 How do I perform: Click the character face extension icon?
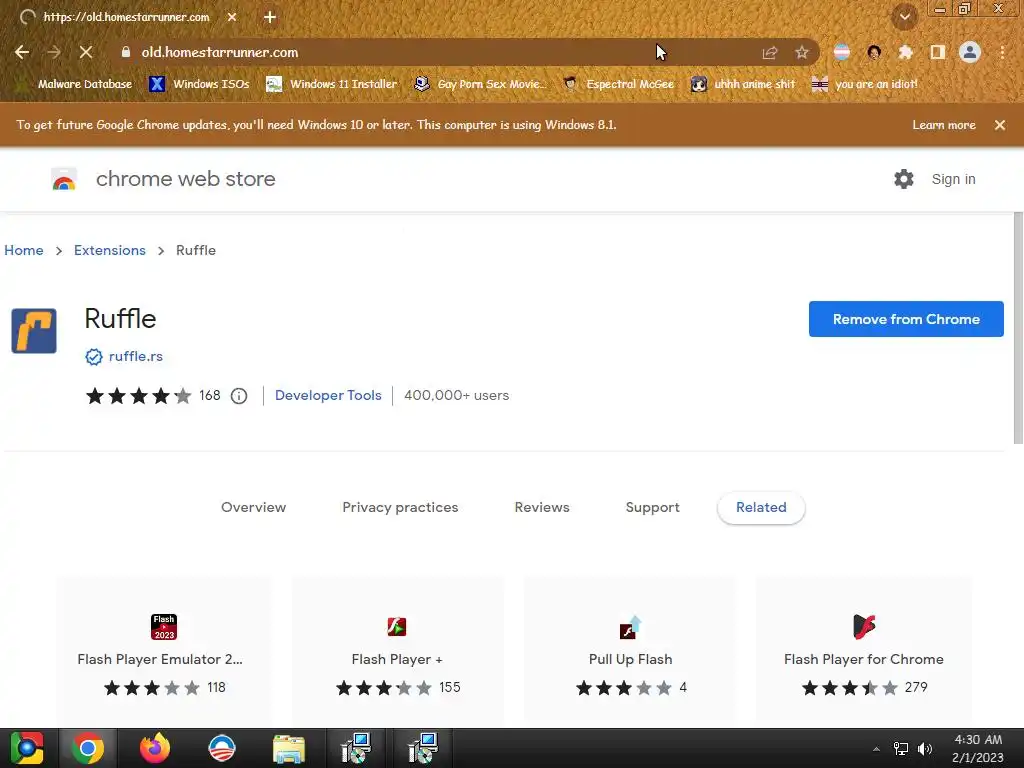(874, 52)
